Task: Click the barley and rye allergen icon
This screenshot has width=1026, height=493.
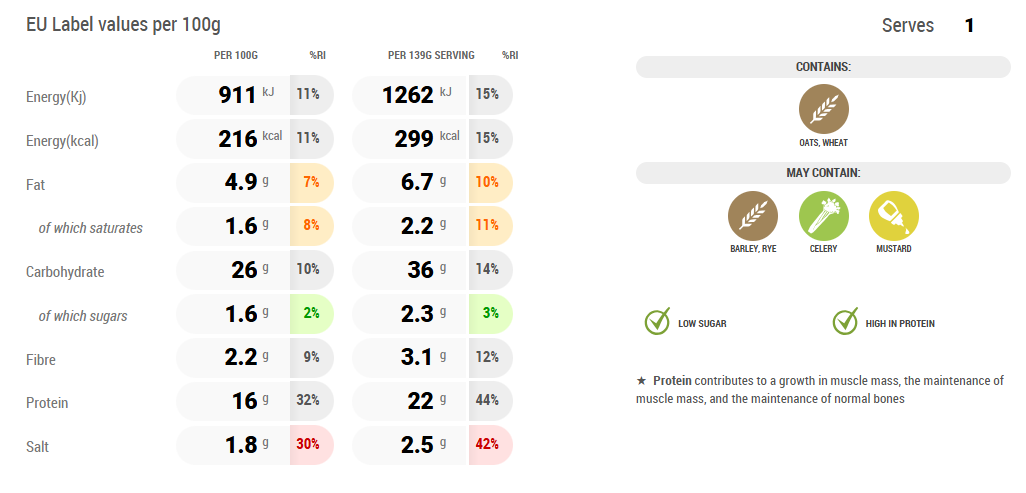Action: coord(751,214)
